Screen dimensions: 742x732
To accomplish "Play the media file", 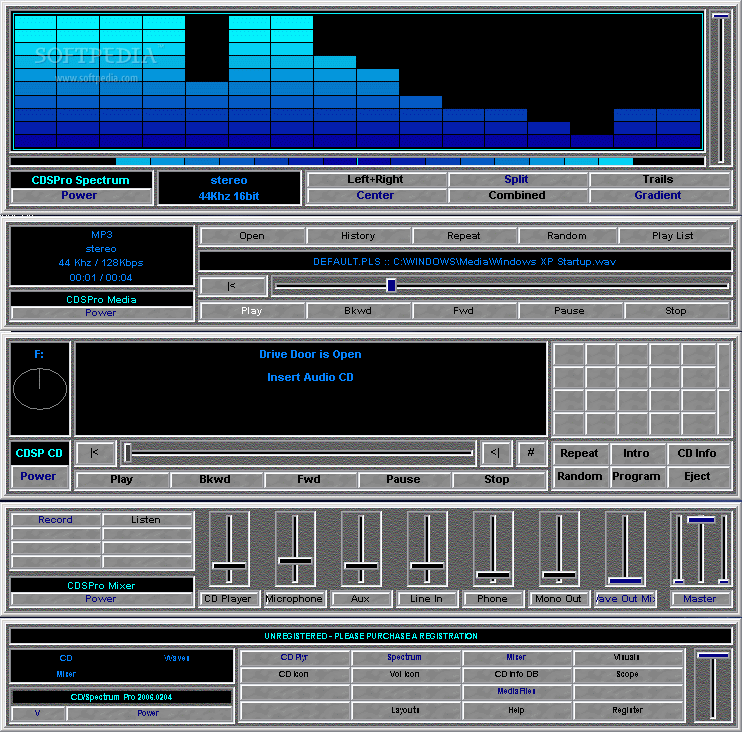I will pyautogui.click(x=252, y=311).
